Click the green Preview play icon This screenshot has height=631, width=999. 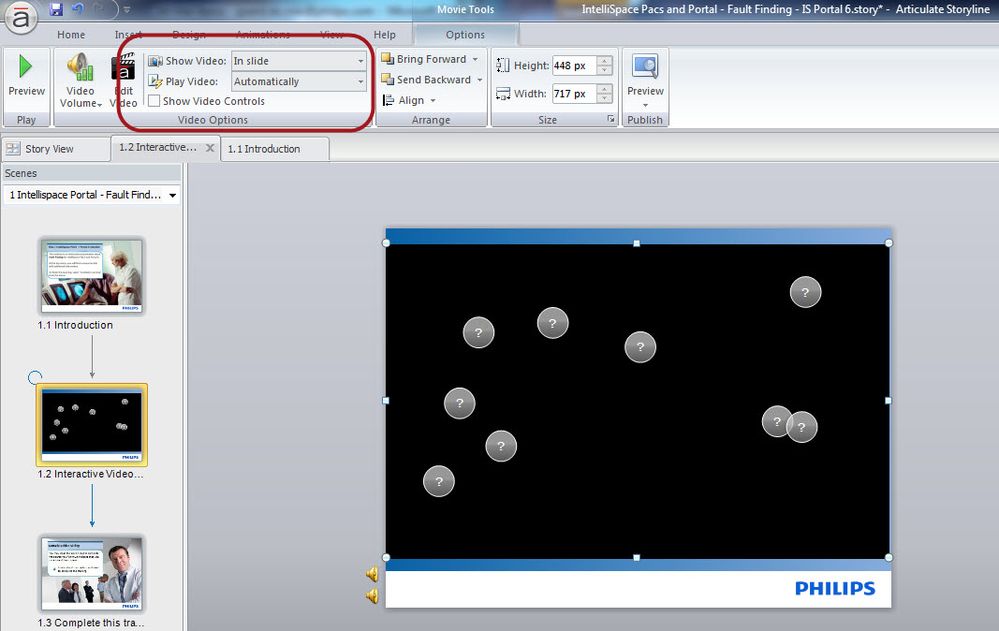pyautogui.click(x=25, y=66)
